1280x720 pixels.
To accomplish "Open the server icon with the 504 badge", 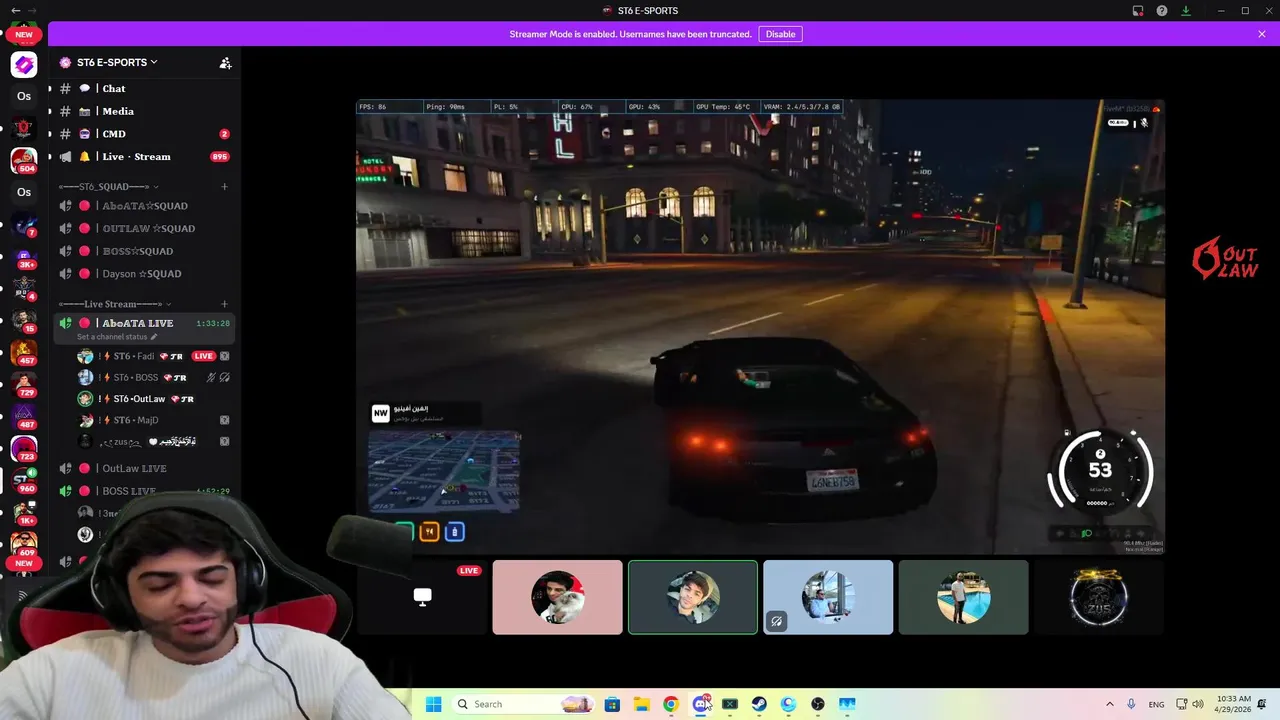I will 24,159.
